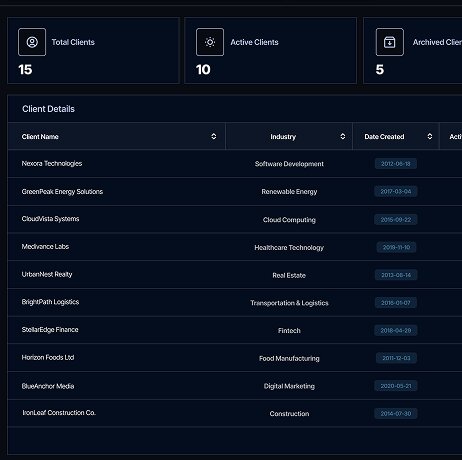
Task: Click the Healthcare Technology industry cell
Action: click(289, 247)
